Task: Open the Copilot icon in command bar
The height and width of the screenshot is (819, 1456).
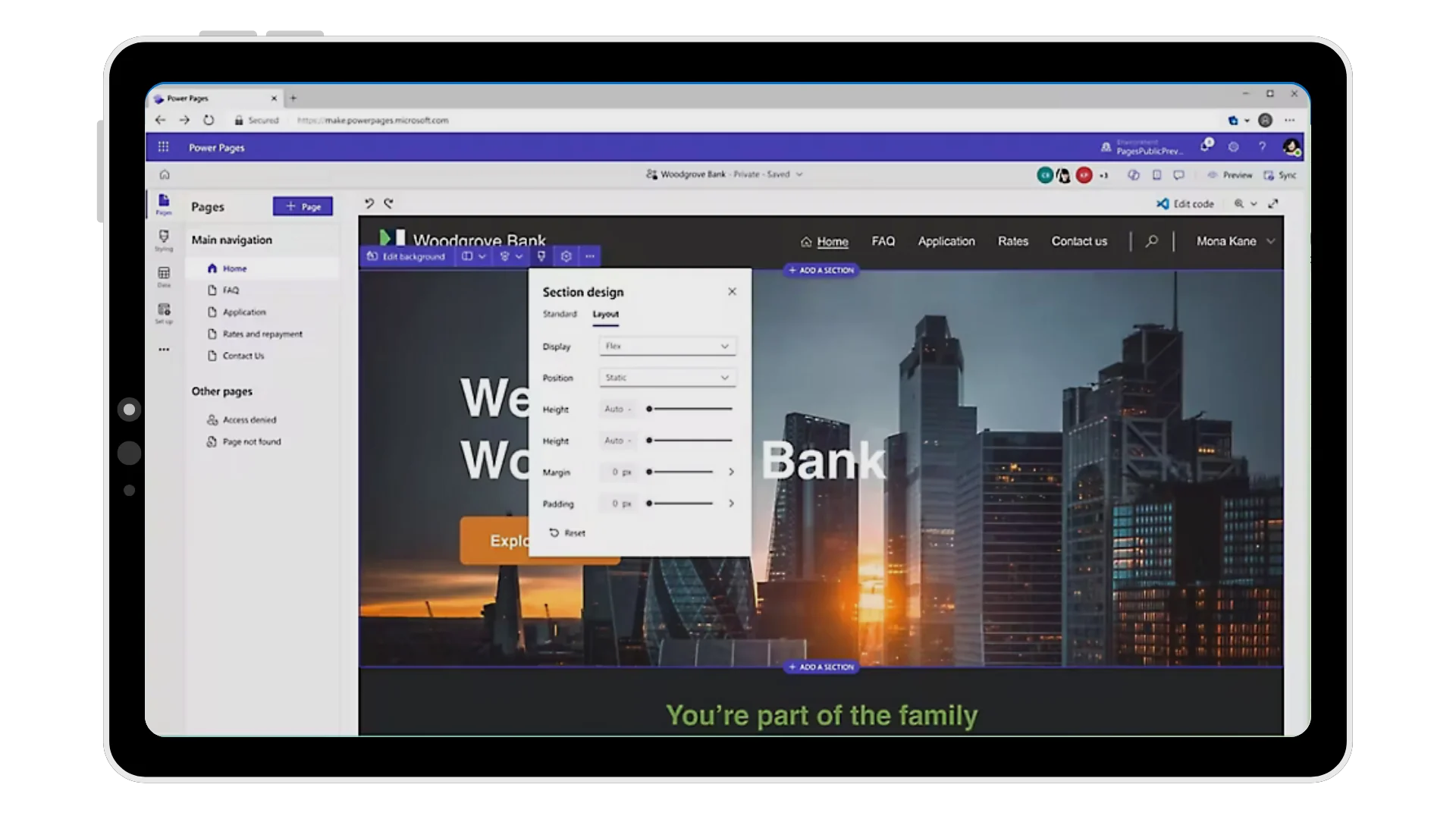Action: tap(1134, 174)
